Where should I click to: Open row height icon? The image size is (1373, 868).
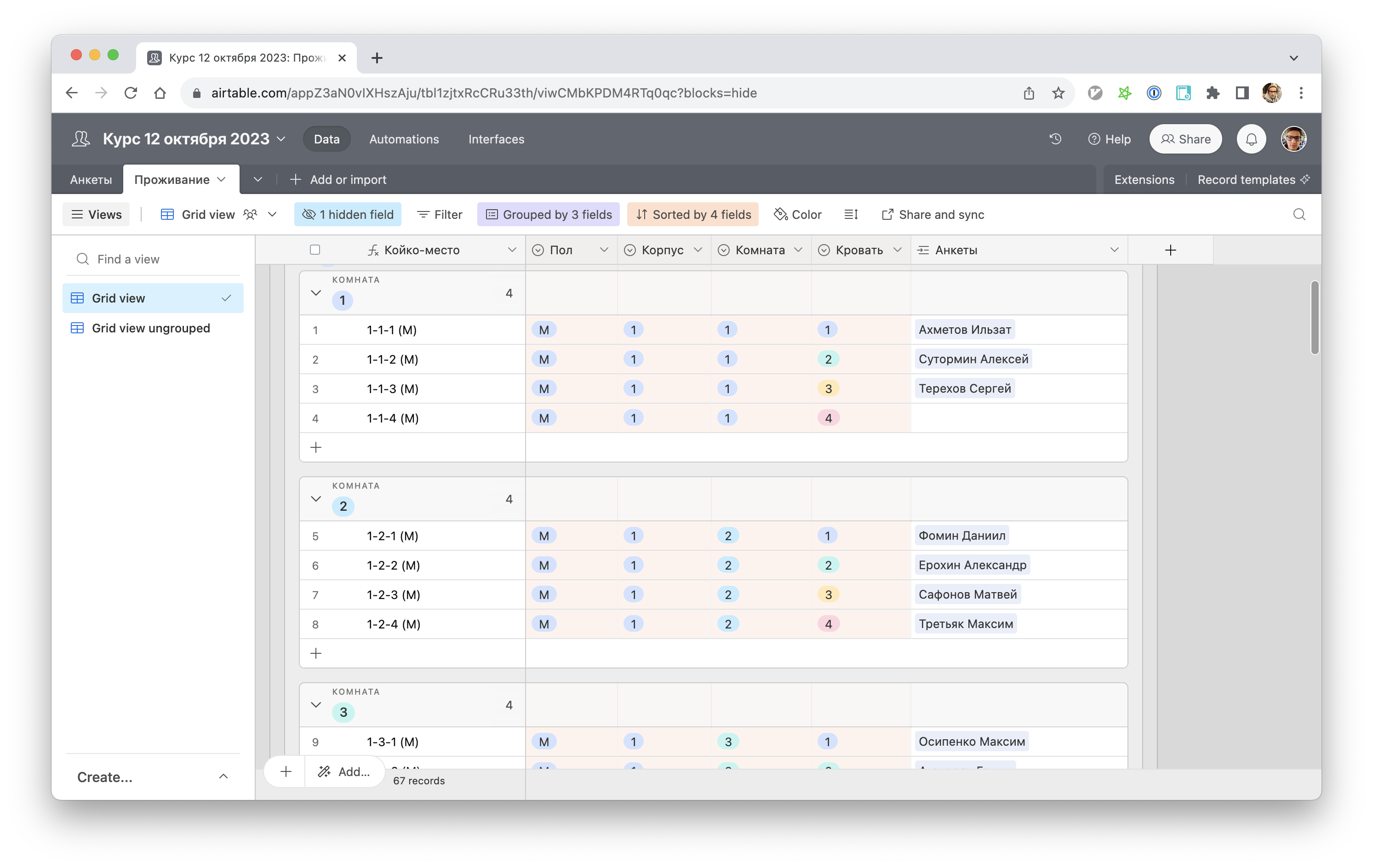point(851,214)
